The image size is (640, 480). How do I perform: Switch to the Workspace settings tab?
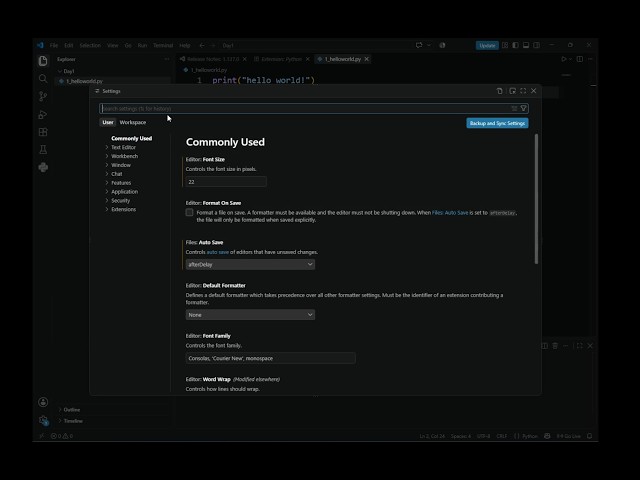[x=133, y=122]
